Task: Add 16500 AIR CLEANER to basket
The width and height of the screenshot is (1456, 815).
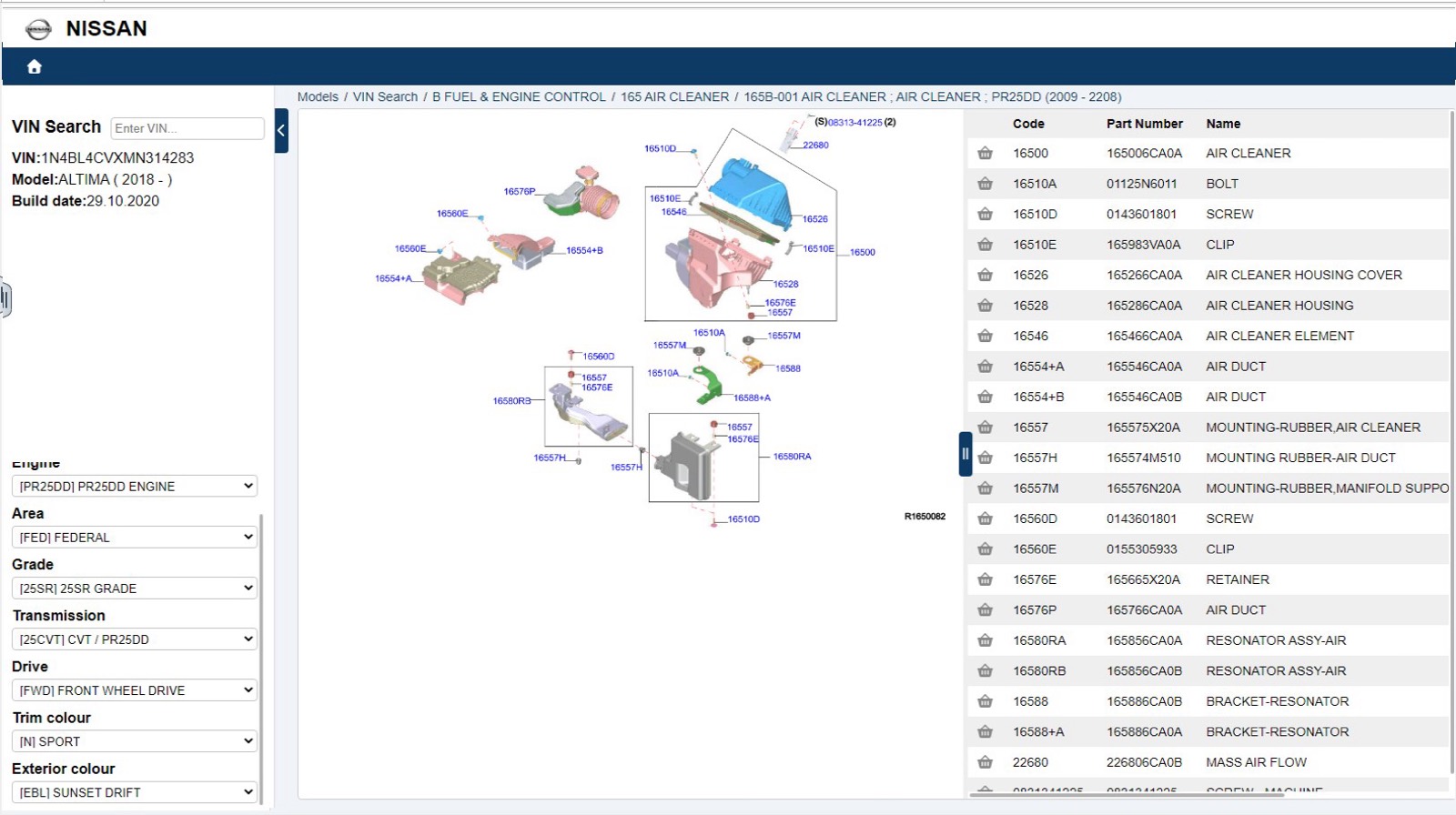Action: (x=986, y=154)
